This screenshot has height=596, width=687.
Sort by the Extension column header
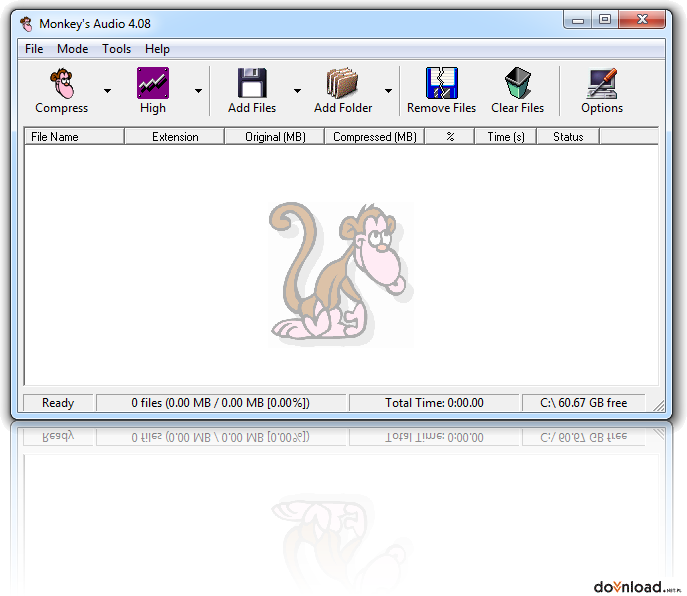pos(175,137)
